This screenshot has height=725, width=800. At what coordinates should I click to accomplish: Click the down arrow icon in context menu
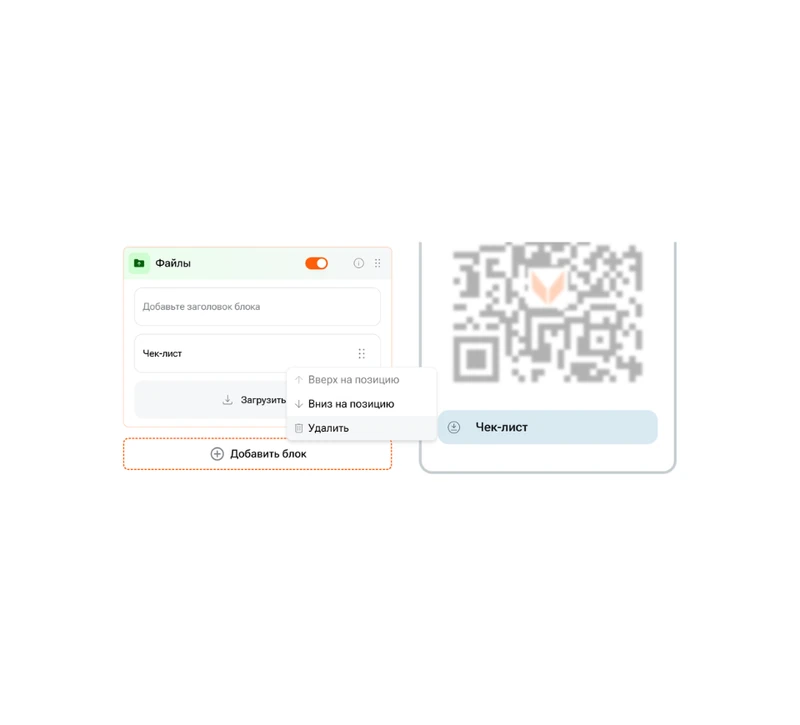[x=299, y=404]
